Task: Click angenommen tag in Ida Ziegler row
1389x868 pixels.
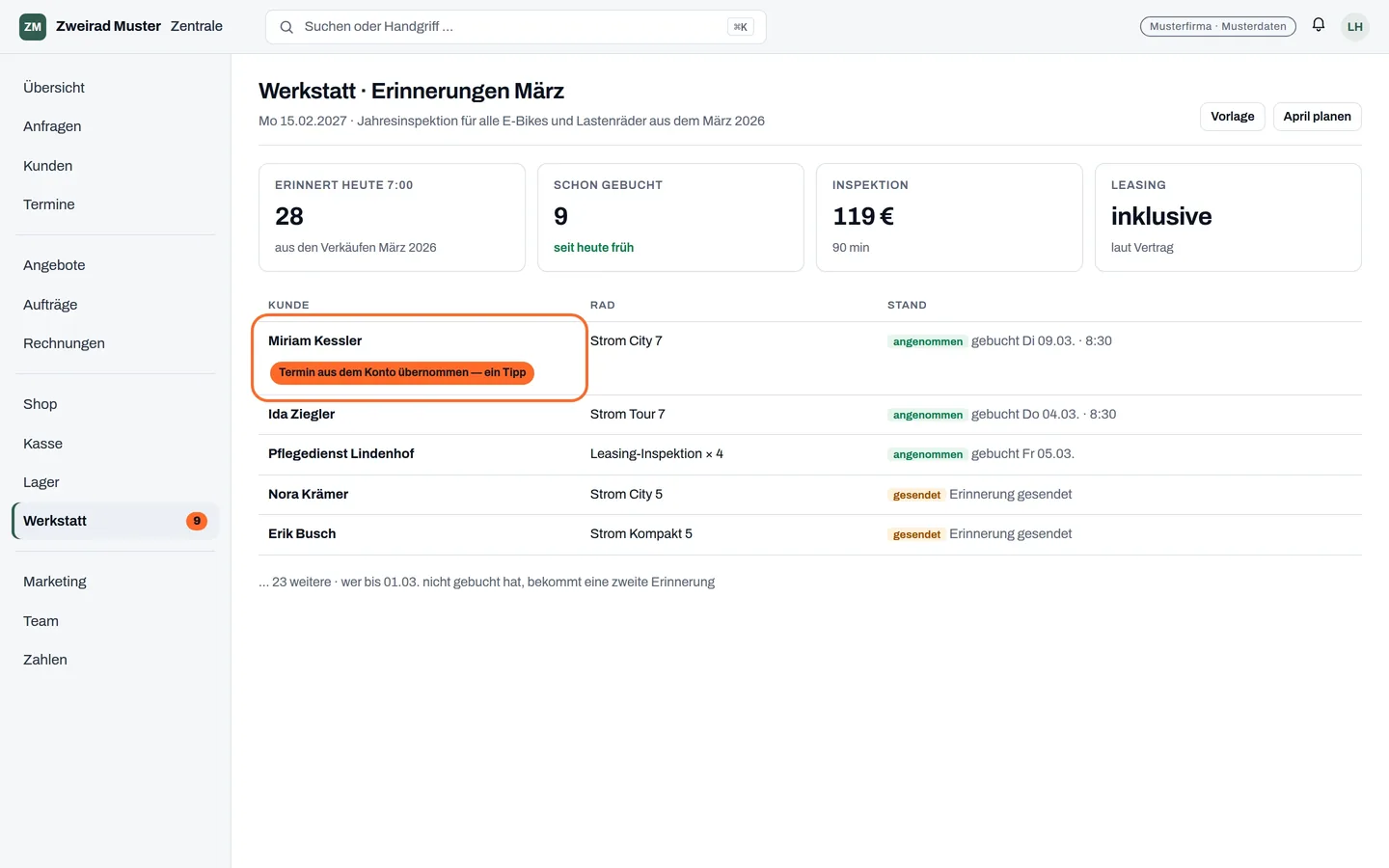Action: point(928,415)
